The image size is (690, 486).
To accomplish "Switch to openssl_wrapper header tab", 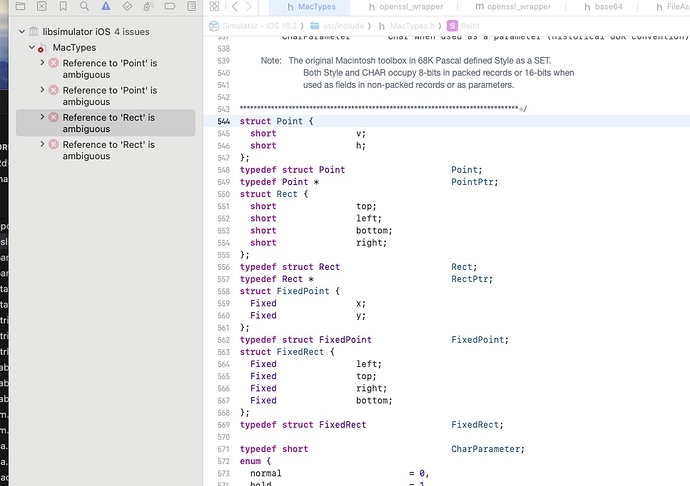I will pyautogui.click(x=406, y=7).
